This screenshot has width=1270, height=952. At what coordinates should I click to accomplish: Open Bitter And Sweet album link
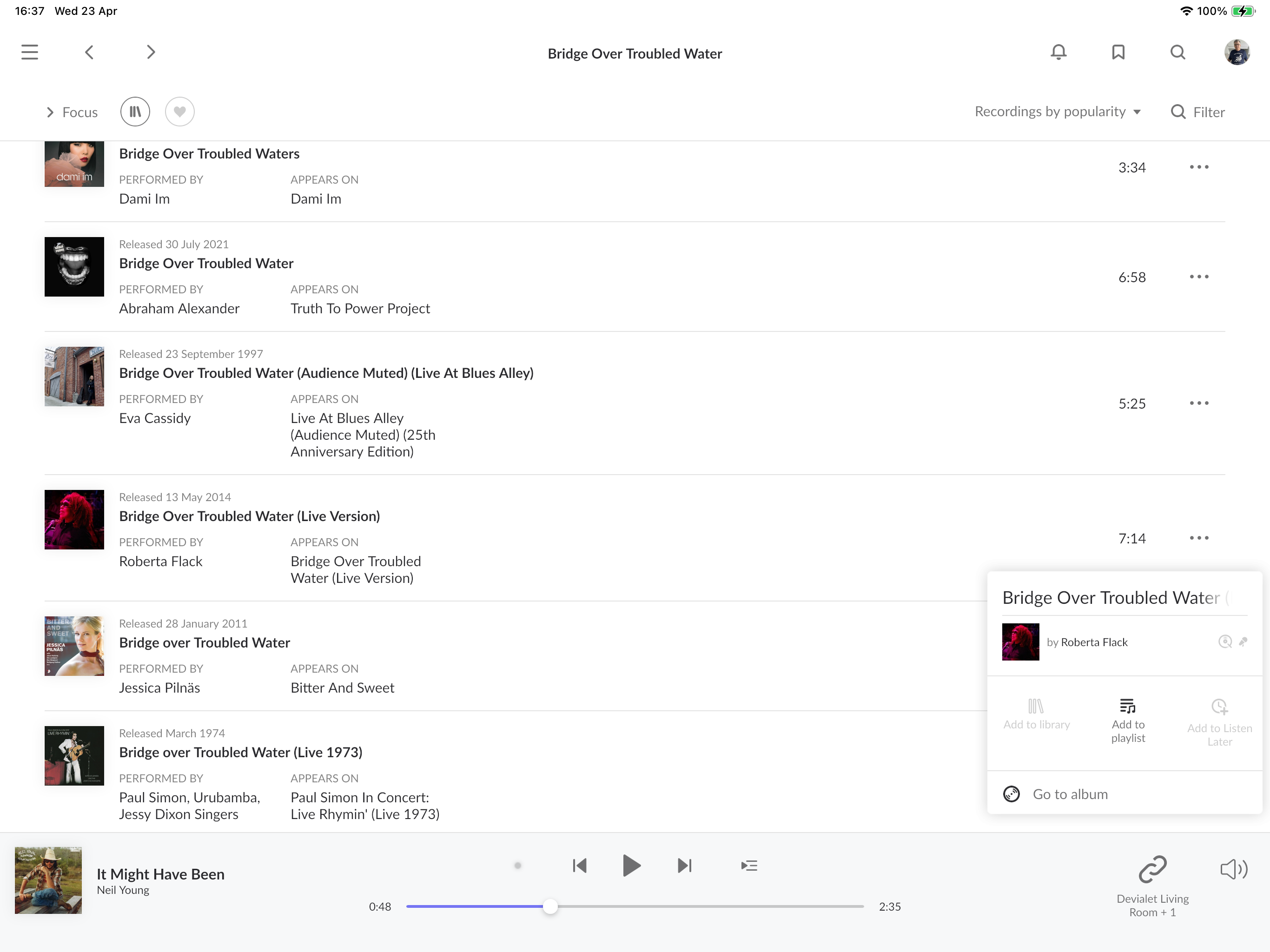point(342,688)
